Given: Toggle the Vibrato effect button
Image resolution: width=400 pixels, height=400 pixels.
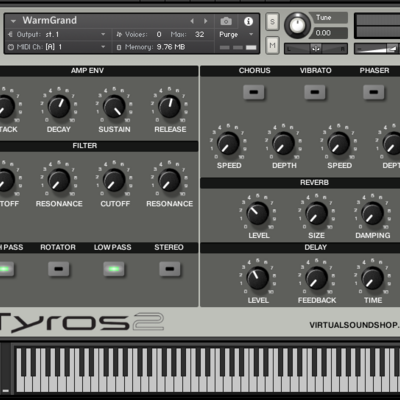Looking at the screenshot, I should click(x=315, y=92).
